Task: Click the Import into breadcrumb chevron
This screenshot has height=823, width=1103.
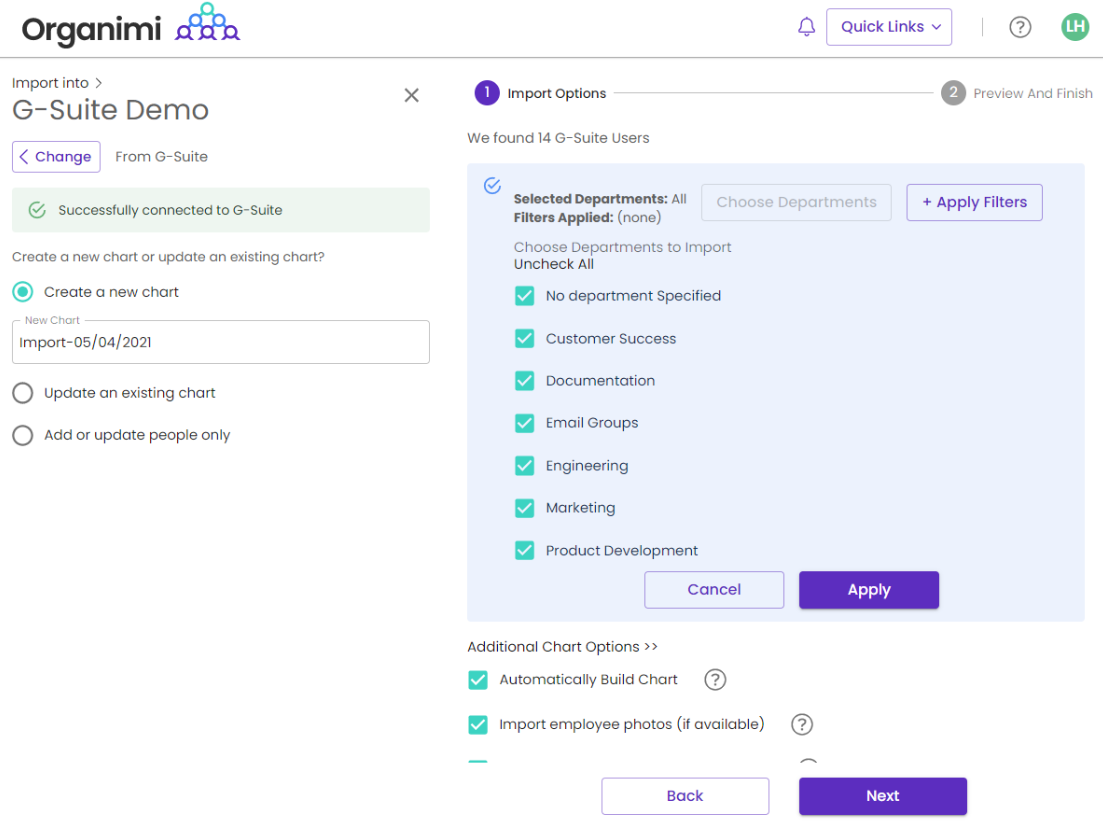Action: pyautogui.click(x=99, y=83)
